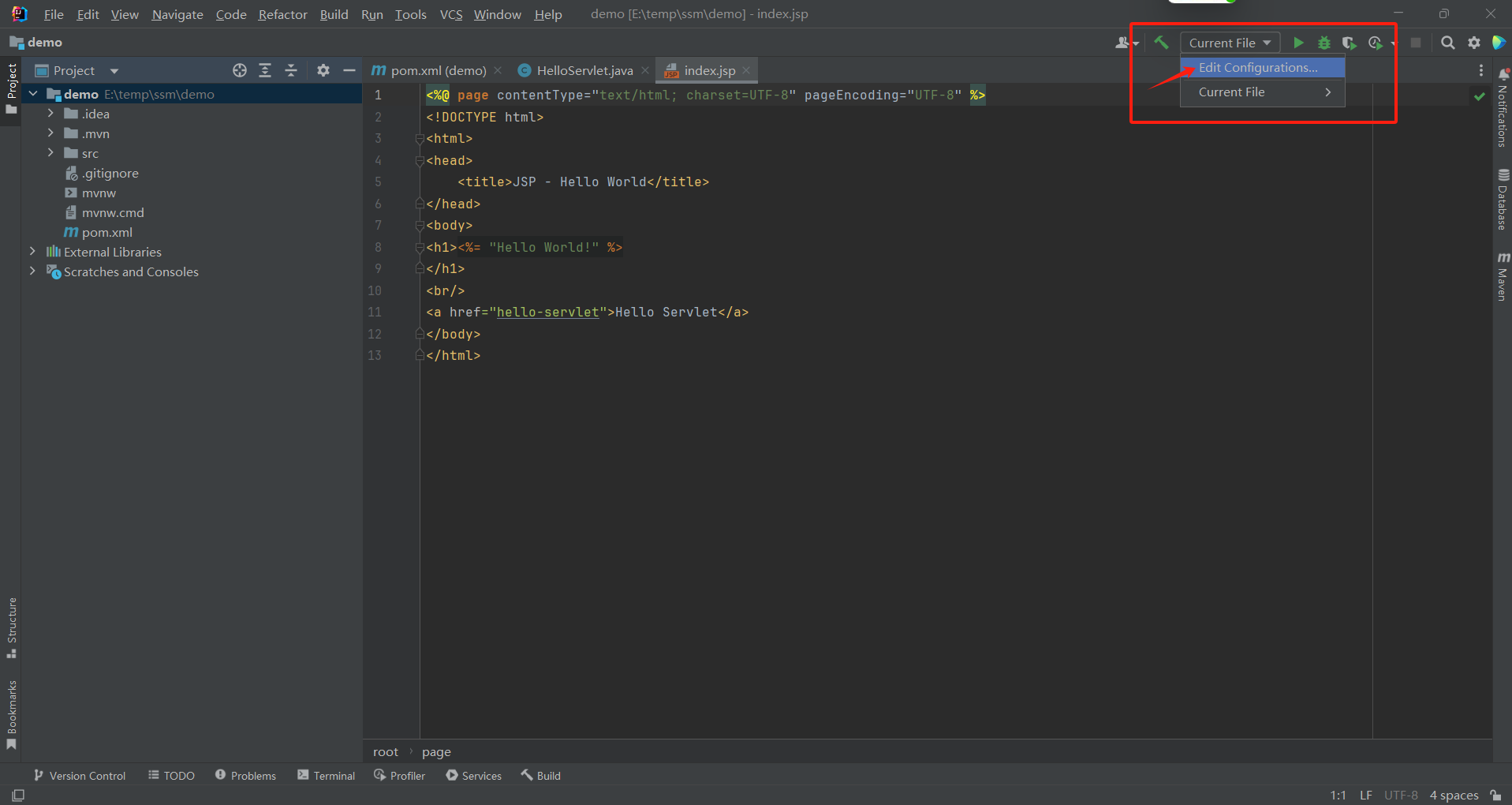Toggle the Project tool window side button
The image size is (1512, 805).
[11, 88]
